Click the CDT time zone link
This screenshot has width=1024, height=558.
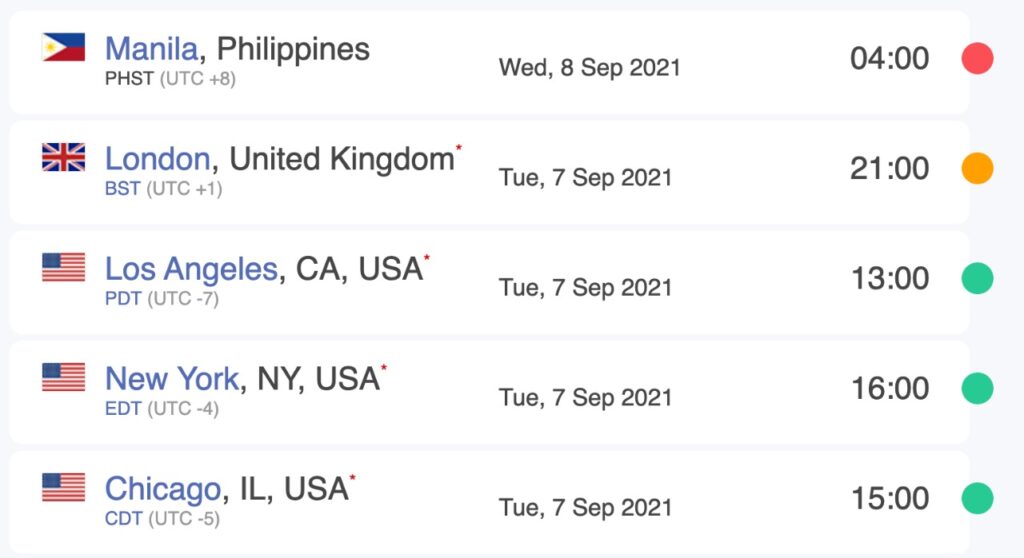[x=124, y=518]
